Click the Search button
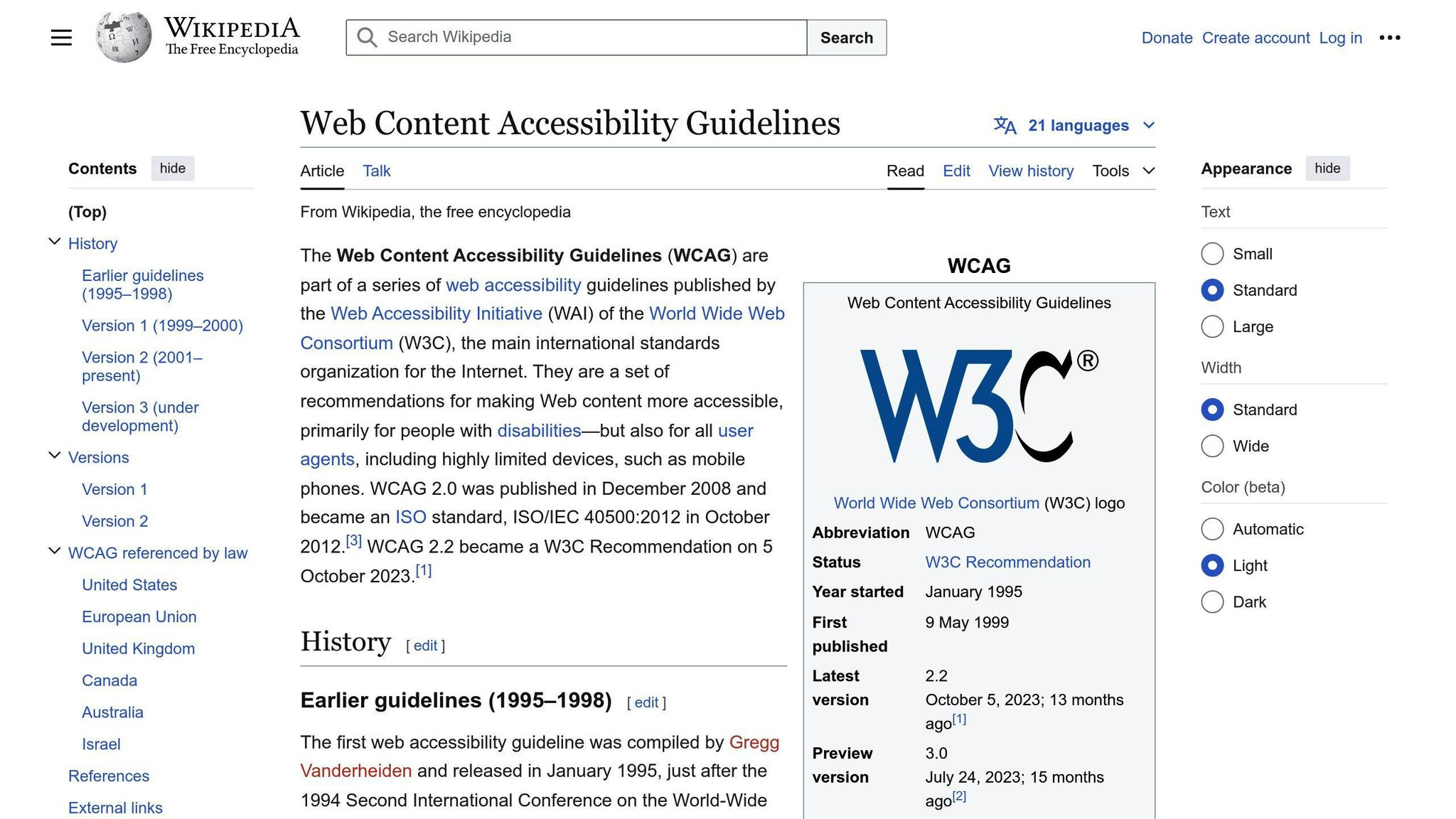This screenshot has width=1456, height=819. pyautogui.click(x=846, y=38)
